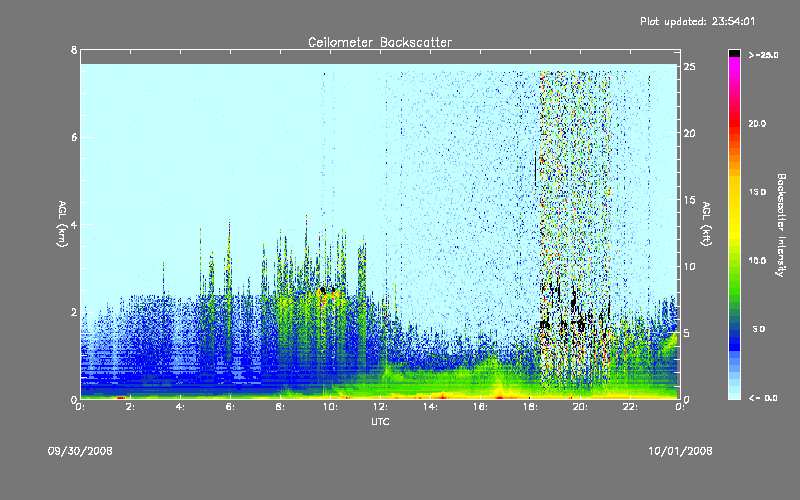The image size is (800, 500).
Task: Click the 20 kft tick label
Action: [689, 133]
